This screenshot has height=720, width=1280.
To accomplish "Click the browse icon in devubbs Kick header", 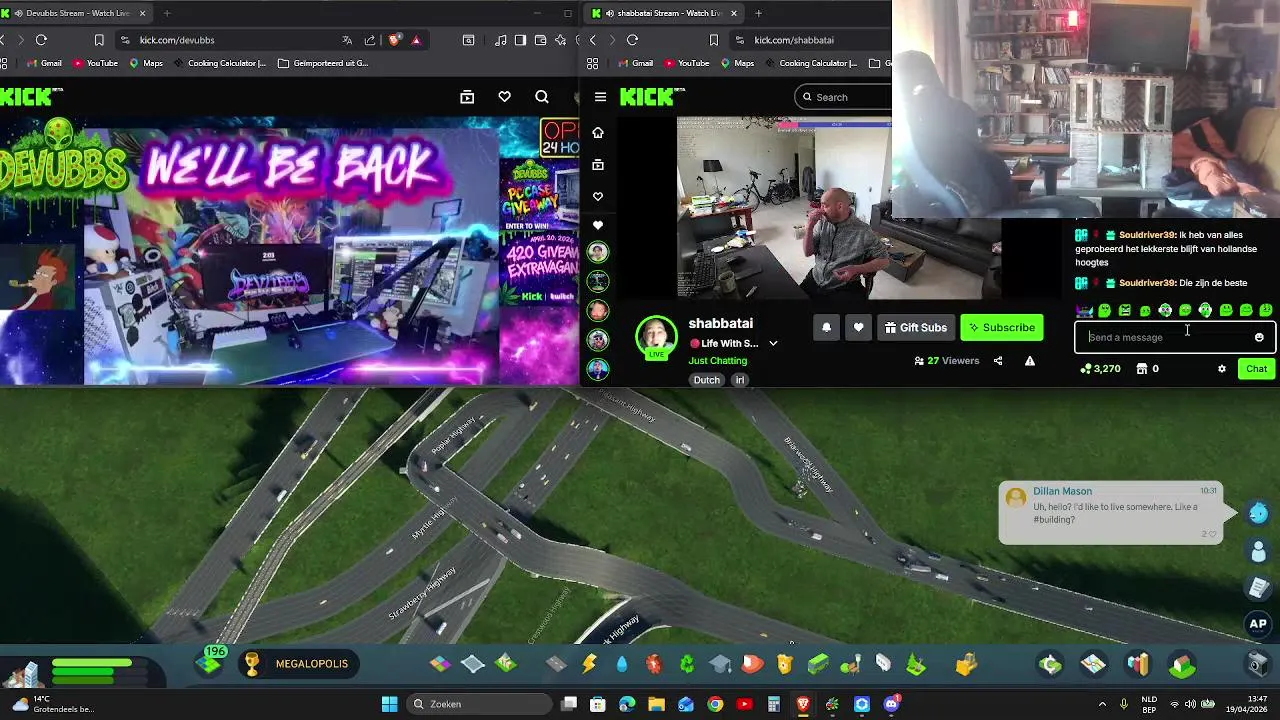I will pyautogui.click(x=467, y=97).
